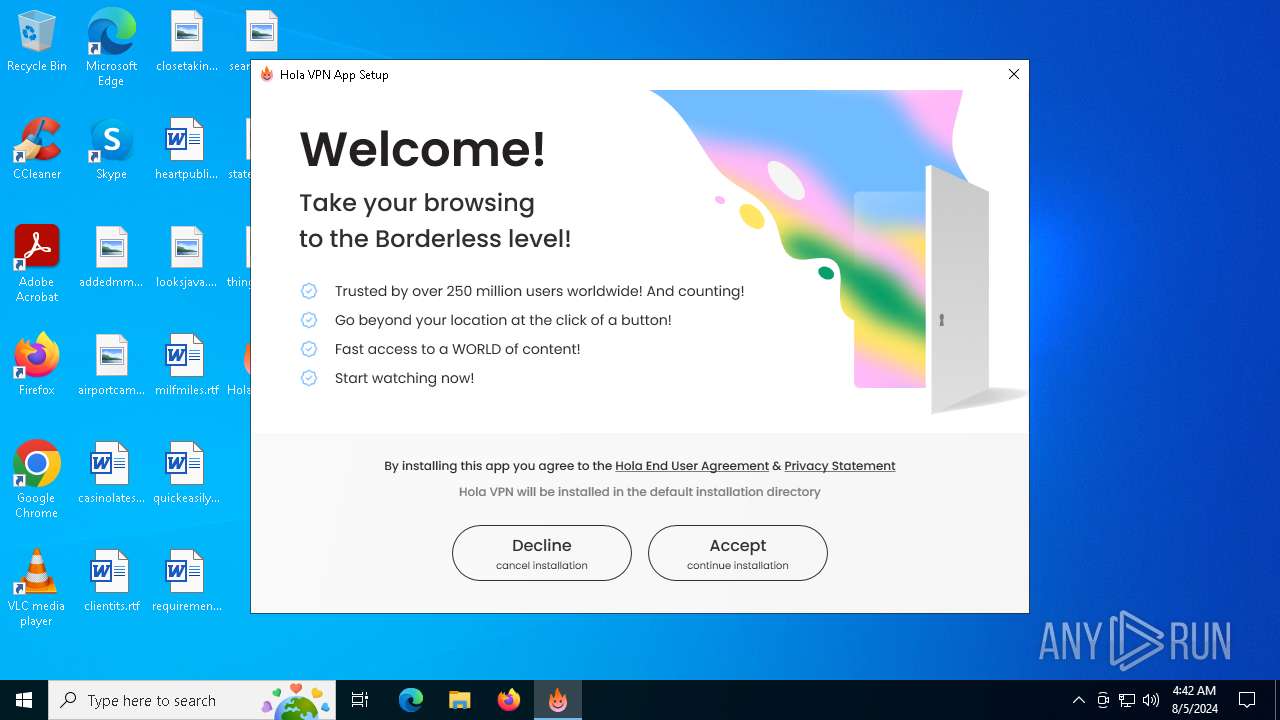The image size is (1280, 720).
Task: Select the airportcam image file on desktop
Action: tap(111, 365)
